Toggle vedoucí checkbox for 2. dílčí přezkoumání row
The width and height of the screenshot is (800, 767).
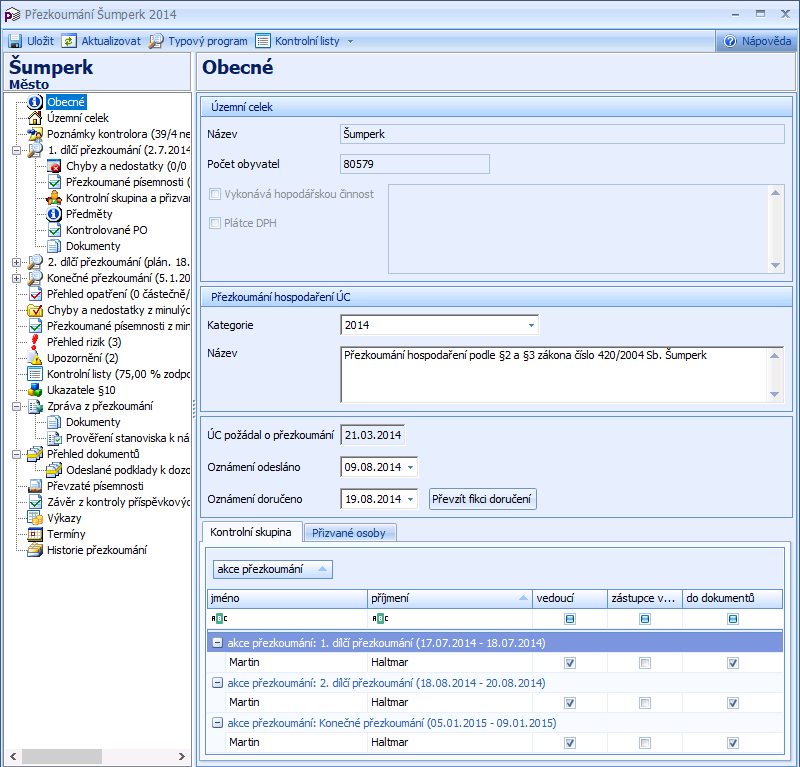tap(570, 703)
